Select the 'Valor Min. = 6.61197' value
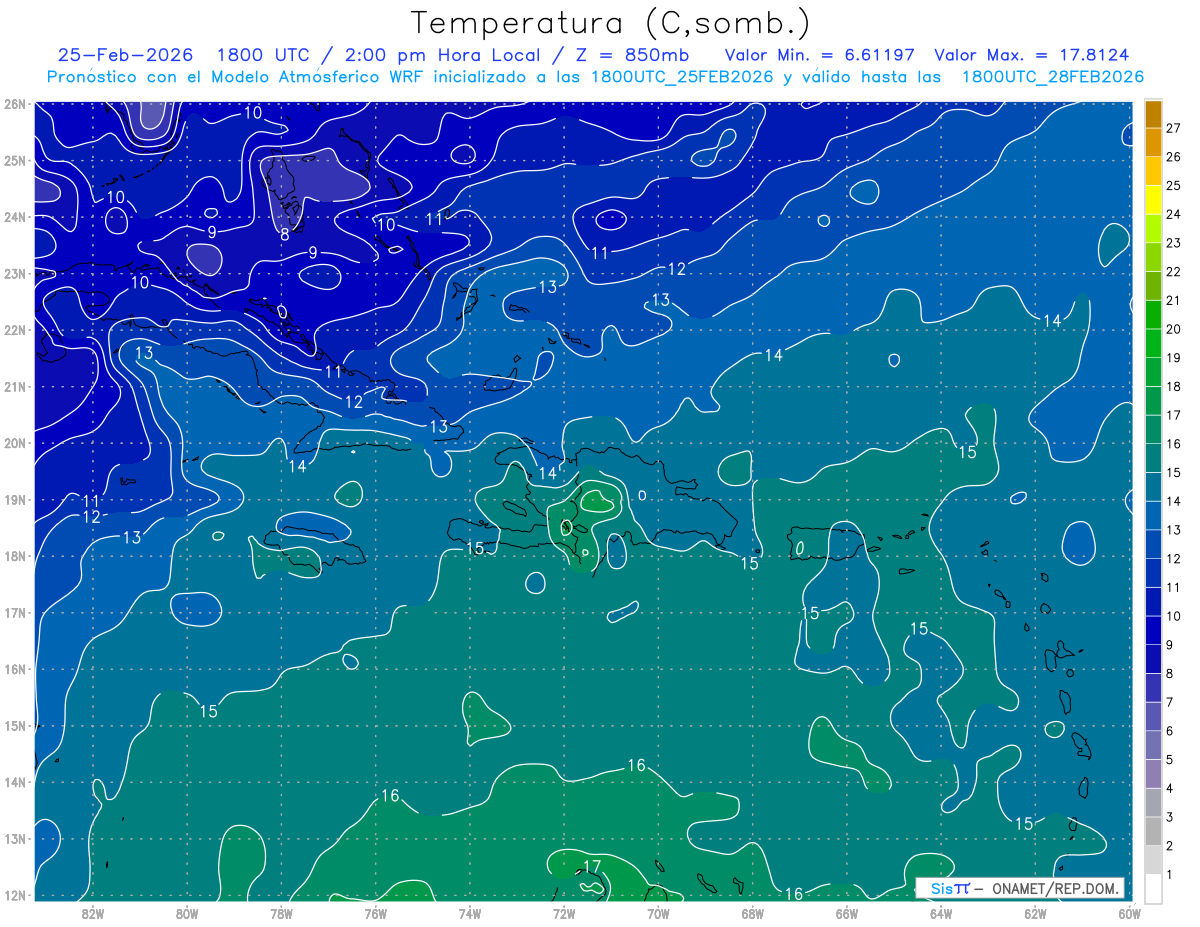The image size is (1200, 927). 821,55
